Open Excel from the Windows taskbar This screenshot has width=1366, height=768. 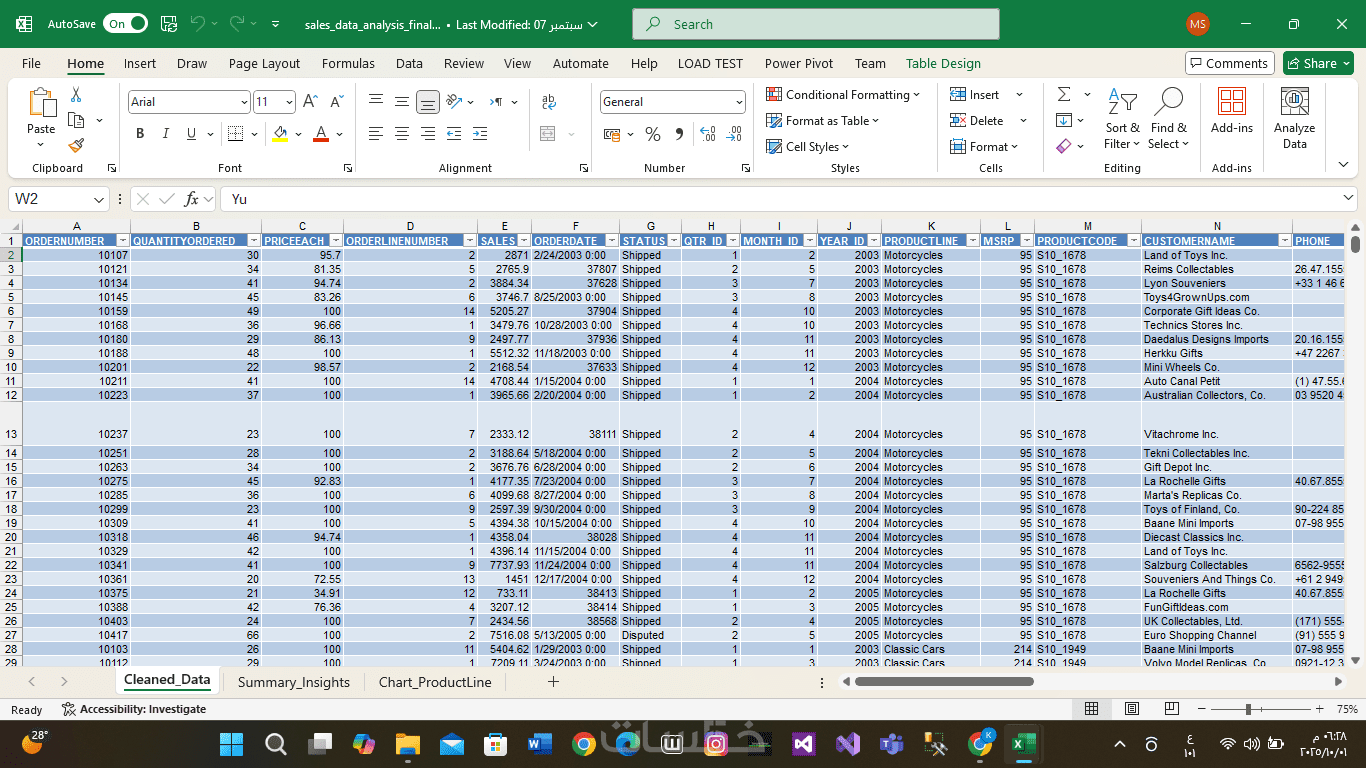1023,744
